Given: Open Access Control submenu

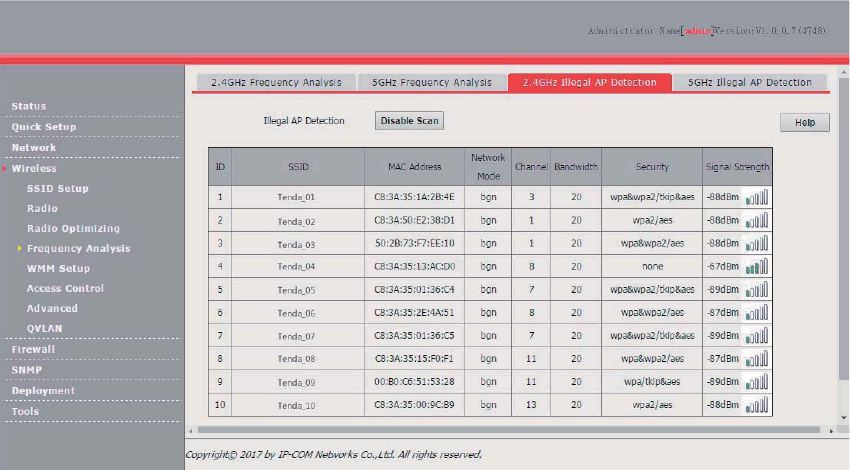Looking at the screenshot, I should click(65, 289).
